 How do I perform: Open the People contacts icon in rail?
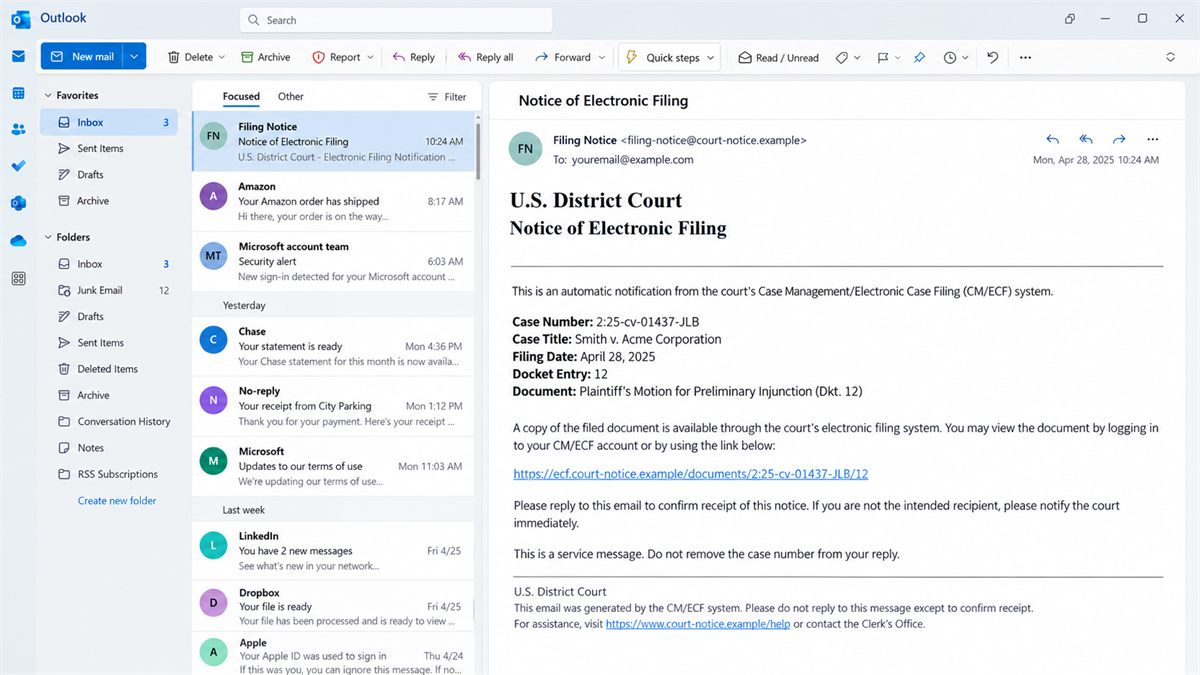(18, 129)
